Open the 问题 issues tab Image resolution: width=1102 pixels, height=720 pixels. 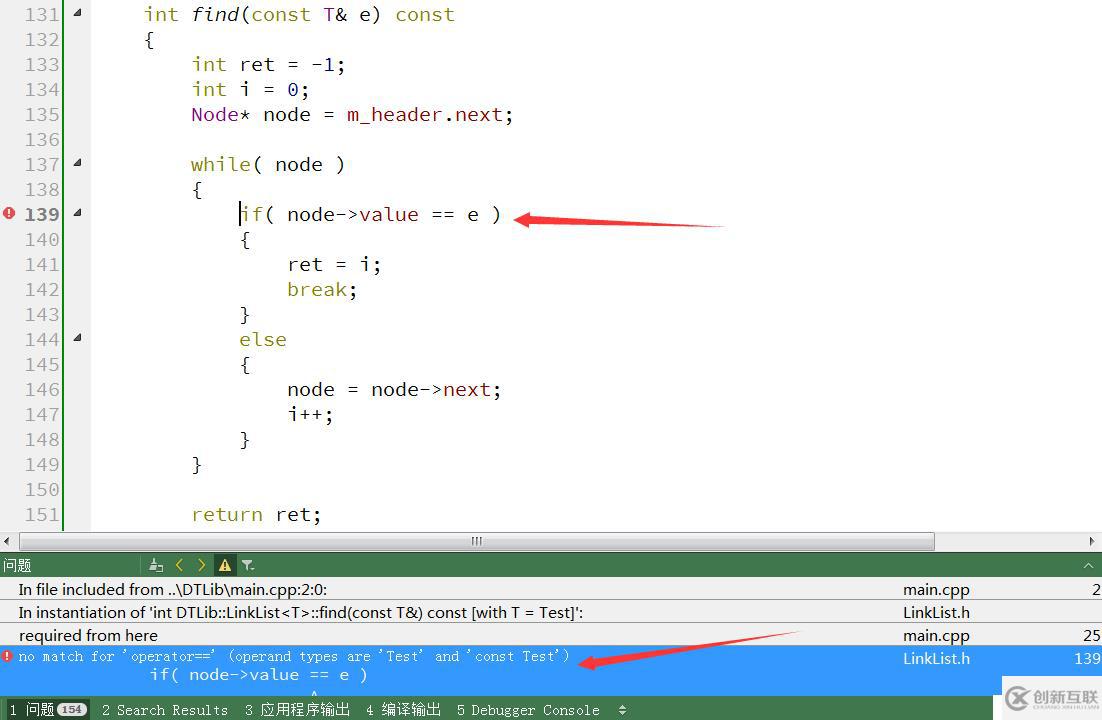point(47,709)
